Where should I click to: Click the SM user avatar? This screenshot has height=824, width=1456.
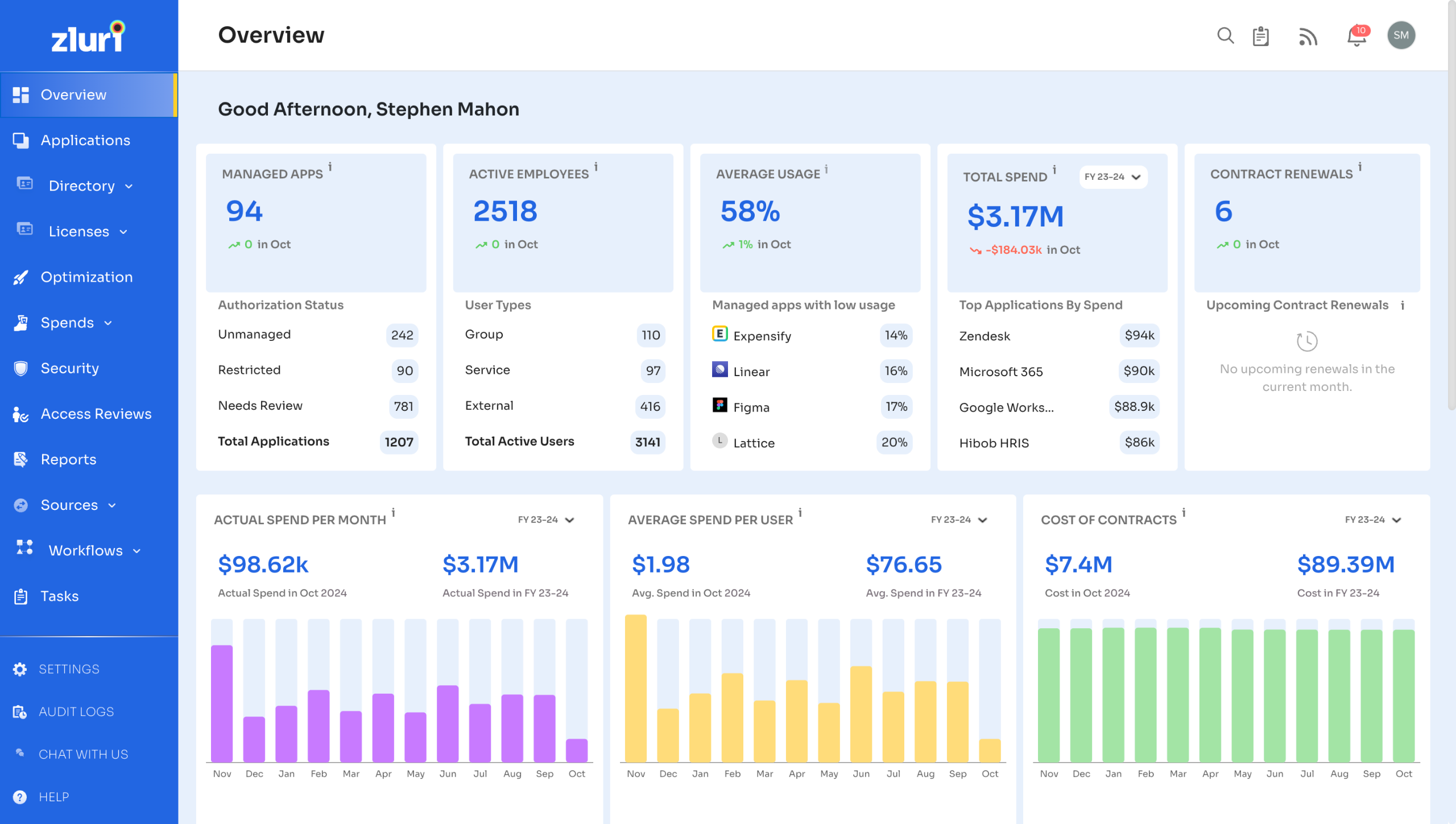tap(1401, 35)
